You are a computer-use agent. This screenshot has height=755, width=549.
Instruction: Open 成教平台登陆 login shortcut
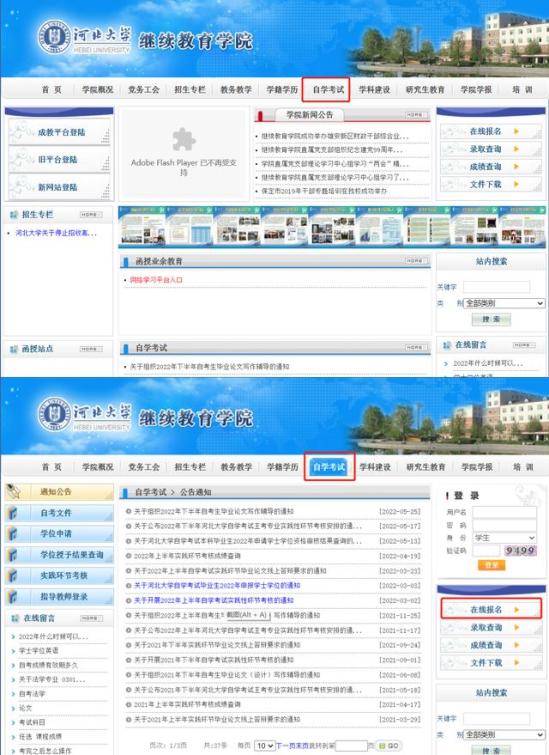60,132
